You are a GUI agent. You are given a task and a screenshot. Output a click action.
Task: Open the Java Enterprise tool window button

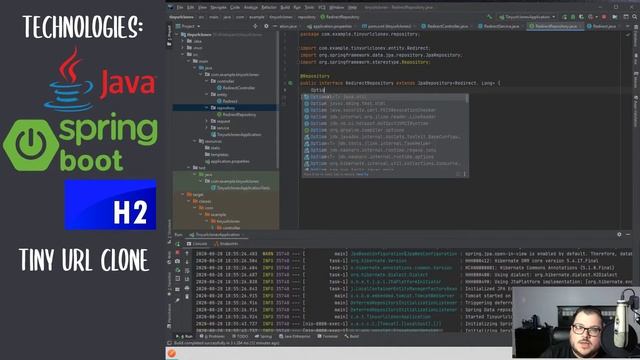[x=295, y=336]
